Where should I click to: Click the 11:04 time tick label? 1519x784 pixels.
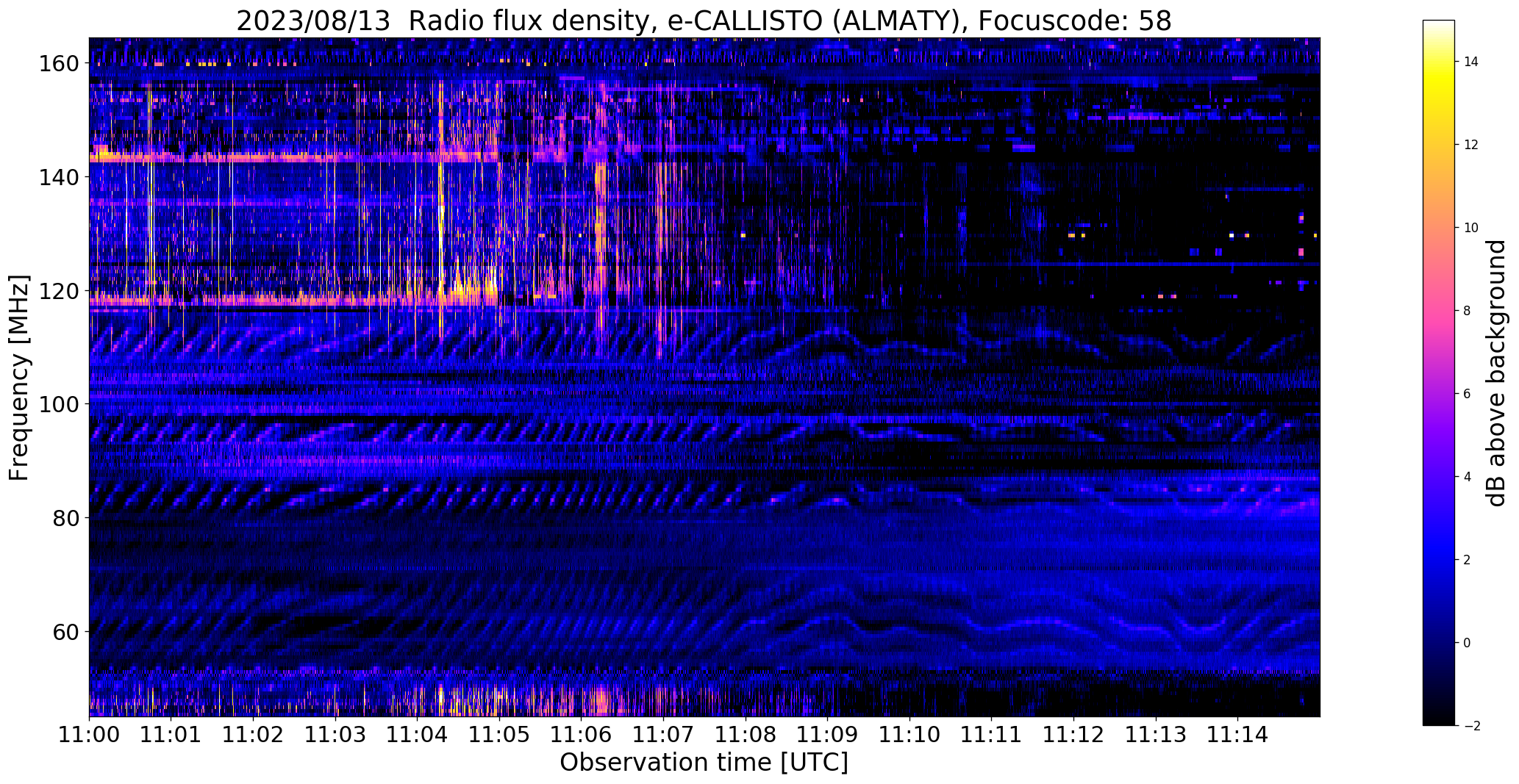(418, 733)
